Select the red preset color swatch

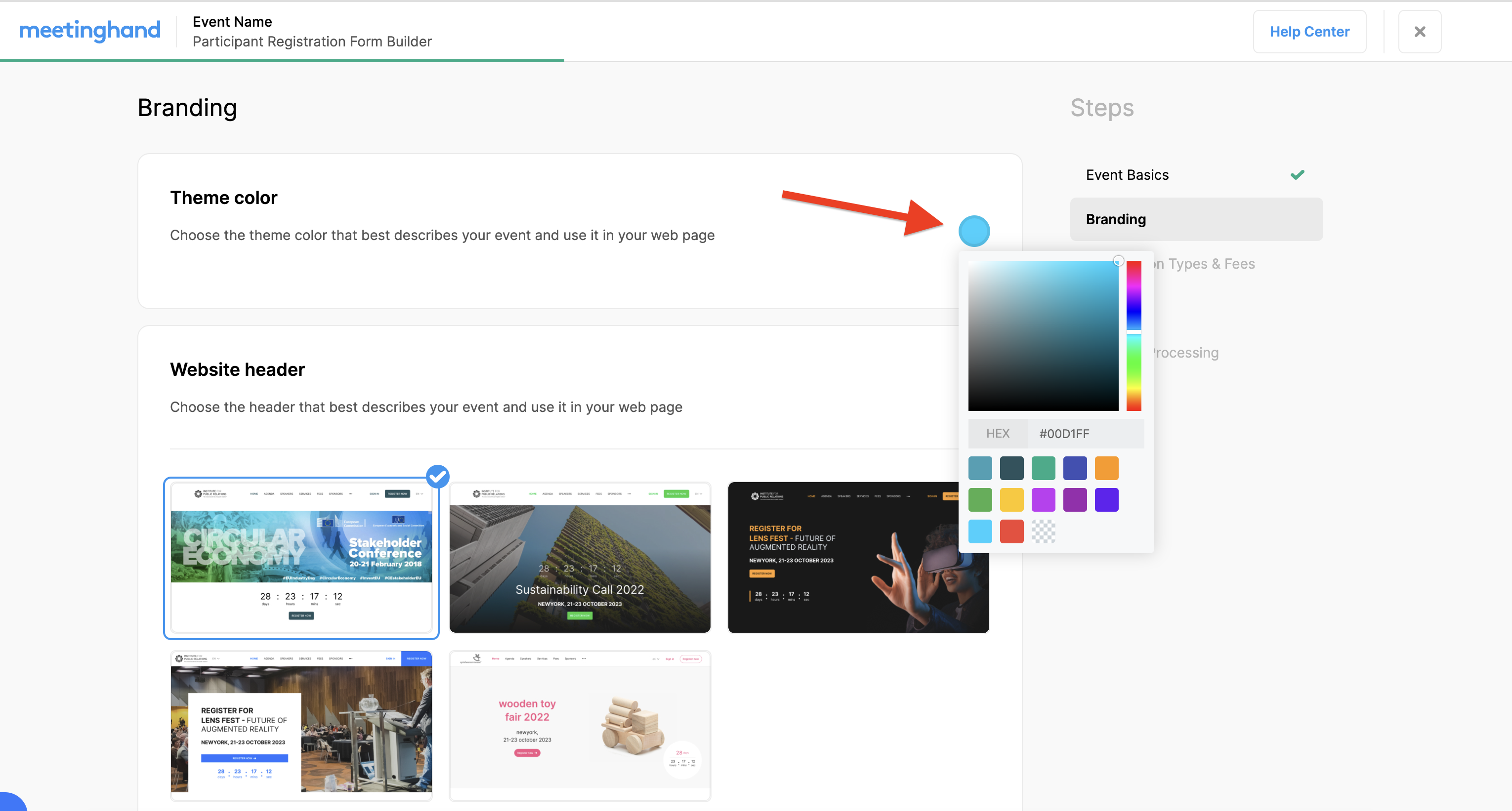pos(1011,531)
